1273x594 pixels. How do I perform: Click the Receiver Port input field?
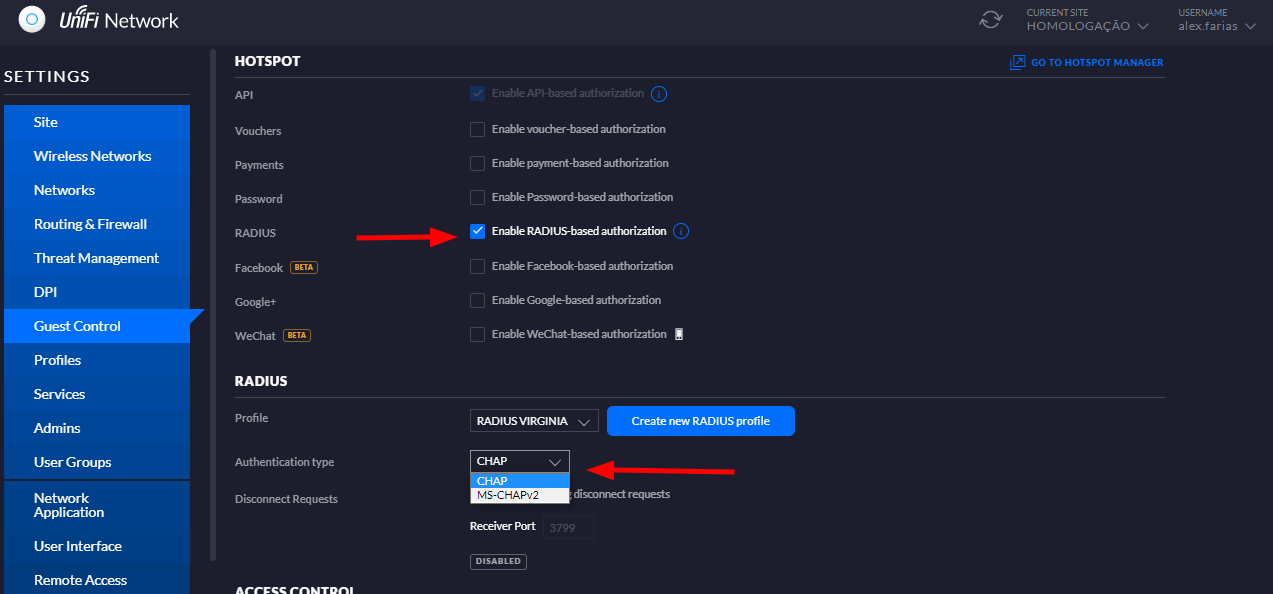(x=568, y=527)
